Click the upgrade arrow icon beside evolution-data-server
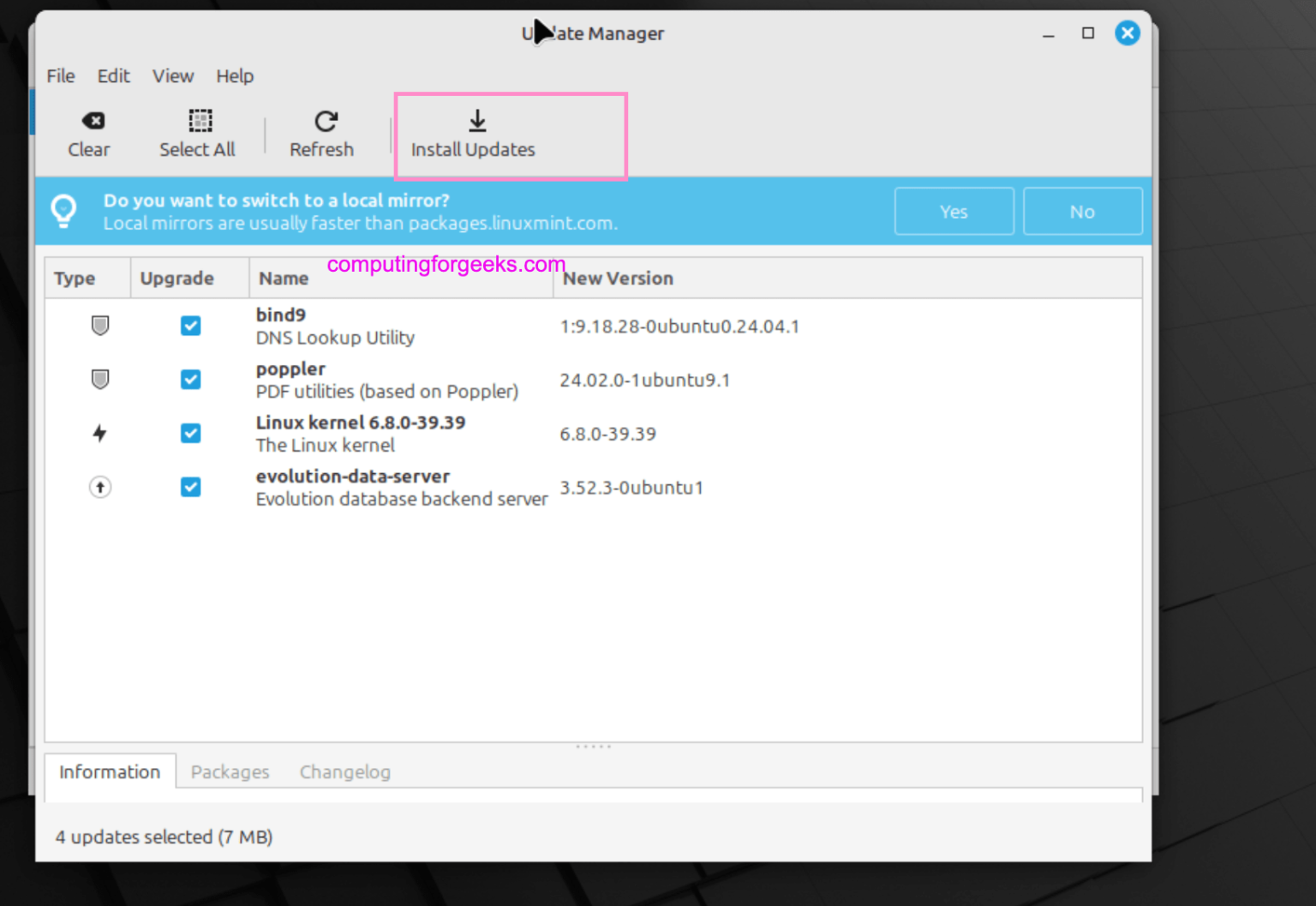This screenshot has height=906, width=1316. [x=100, y=487]
